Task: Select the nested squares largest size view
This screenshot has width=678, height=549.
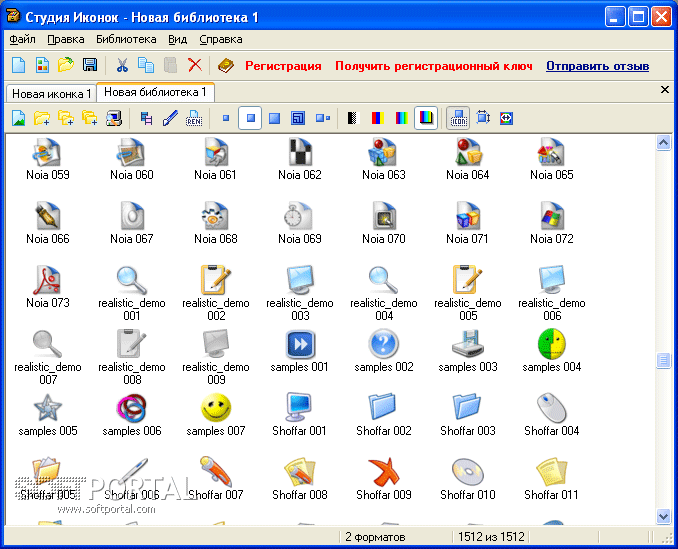Action: click(298, 118)
